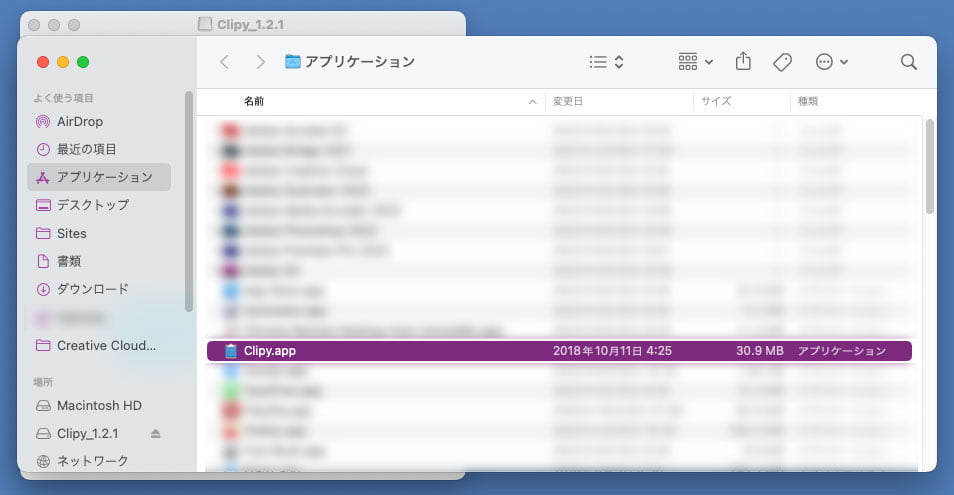This screenshot has width=954, height=495.
Task: Open デスクトップ in the sidebar
Action: tap(92, 205)
